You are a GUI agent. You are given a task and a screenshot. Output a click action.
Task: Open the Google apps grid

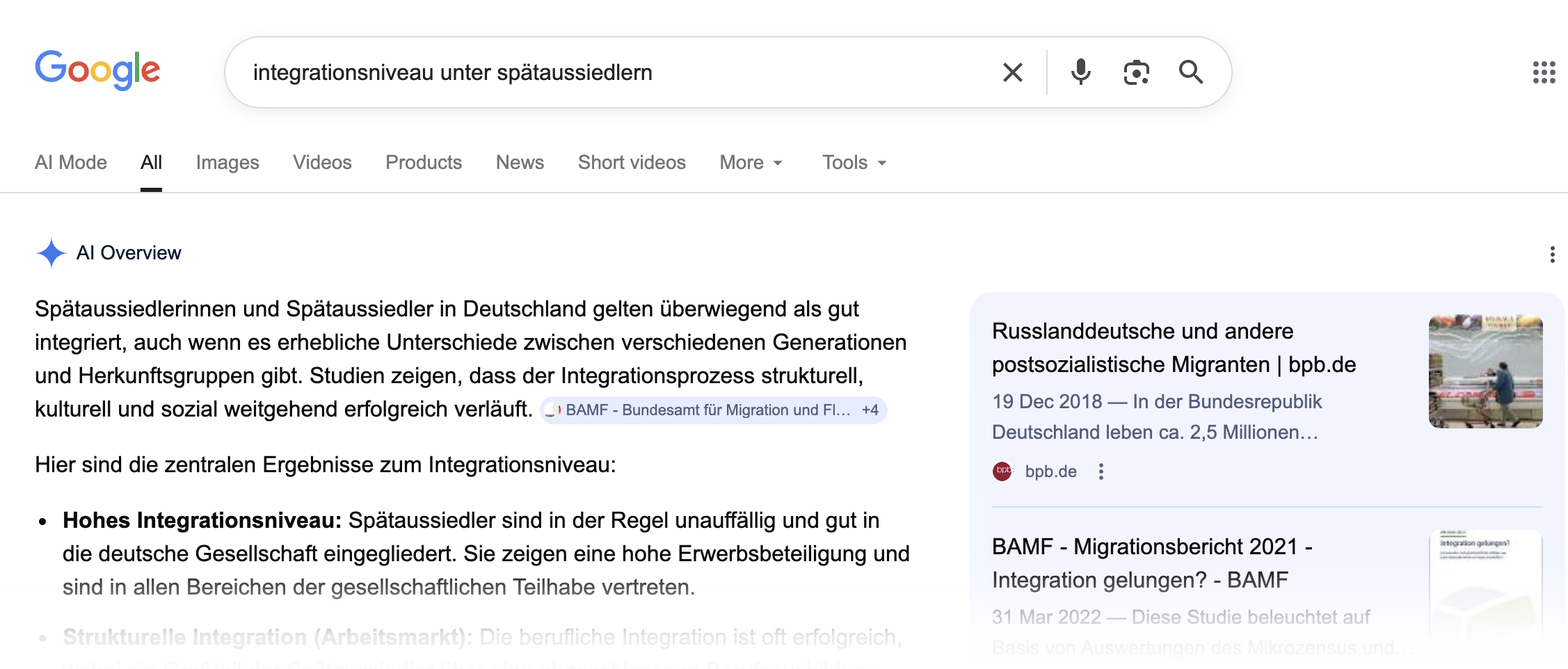1544,72
